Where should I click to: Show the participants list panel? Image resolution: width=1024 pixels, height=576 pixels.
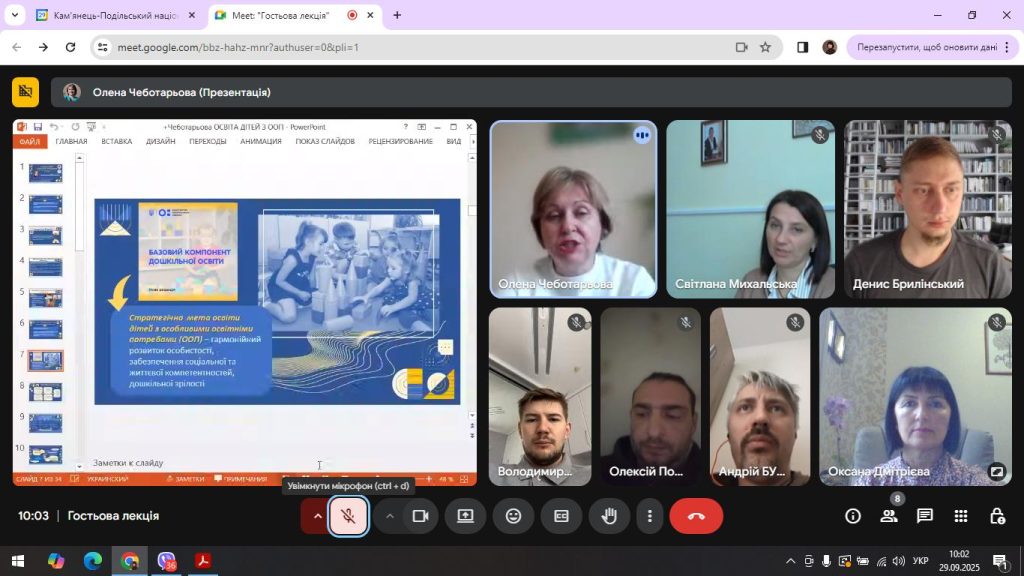888,516
